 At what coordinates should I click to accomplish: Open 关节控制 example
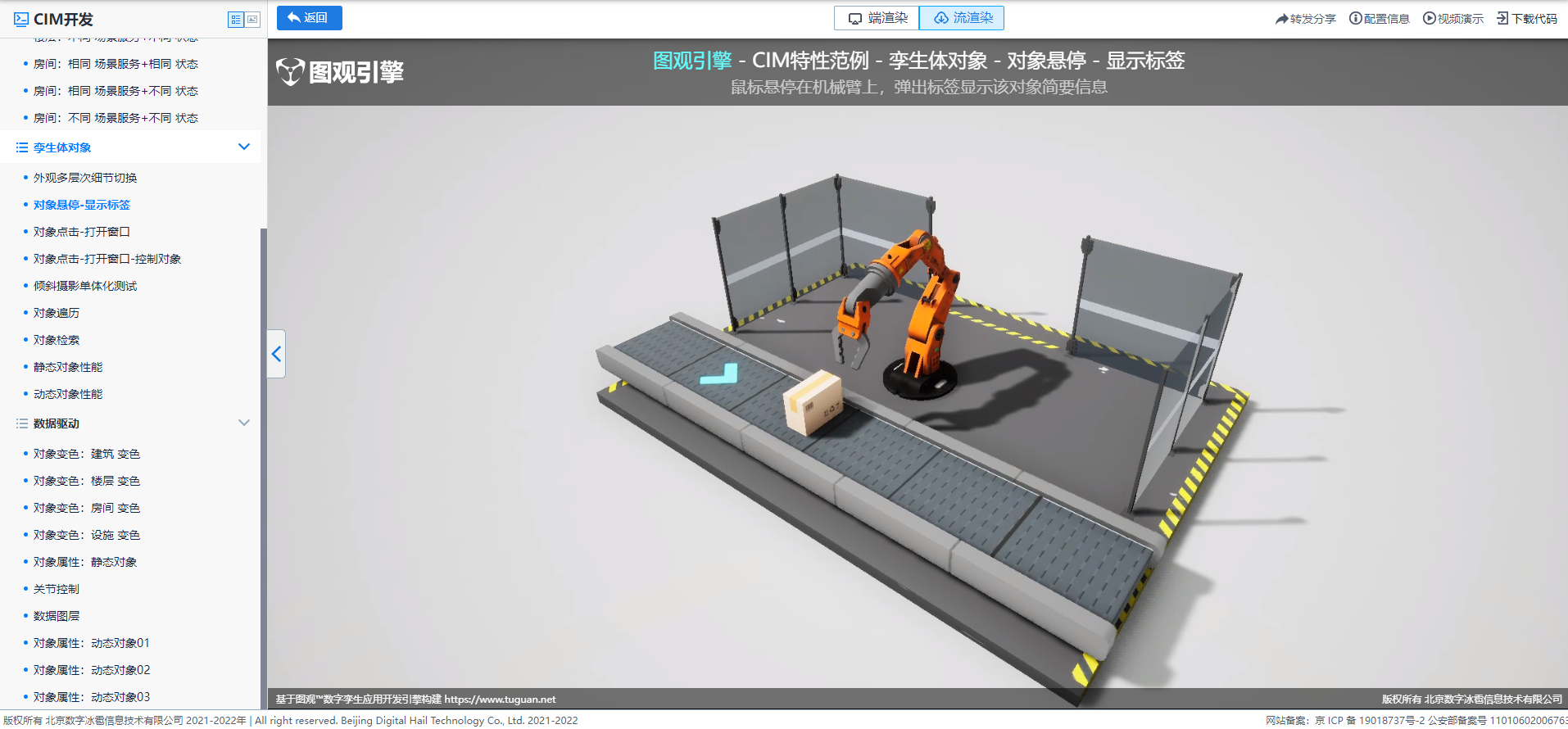[57, 589]
